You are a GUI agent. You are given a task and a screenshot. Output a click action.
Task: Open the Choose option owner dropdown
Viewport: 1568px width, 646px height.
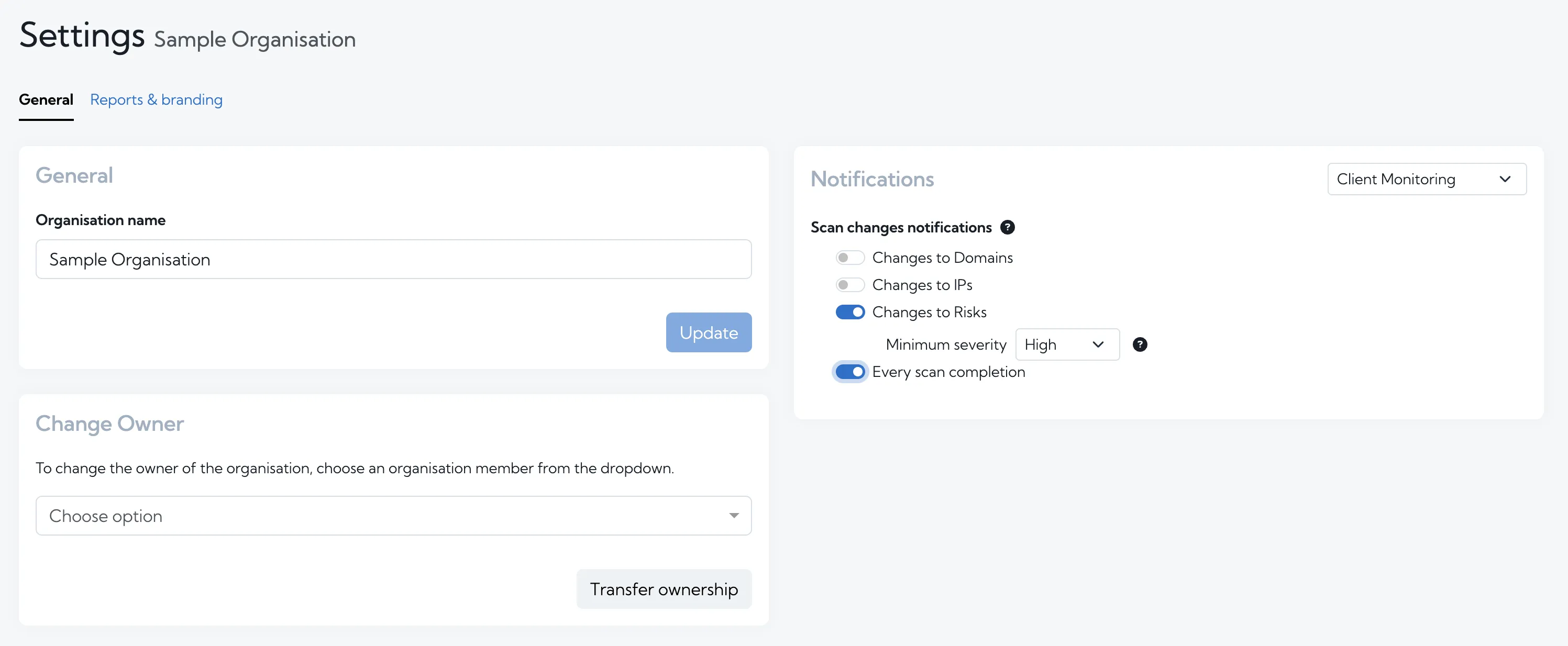393,516
